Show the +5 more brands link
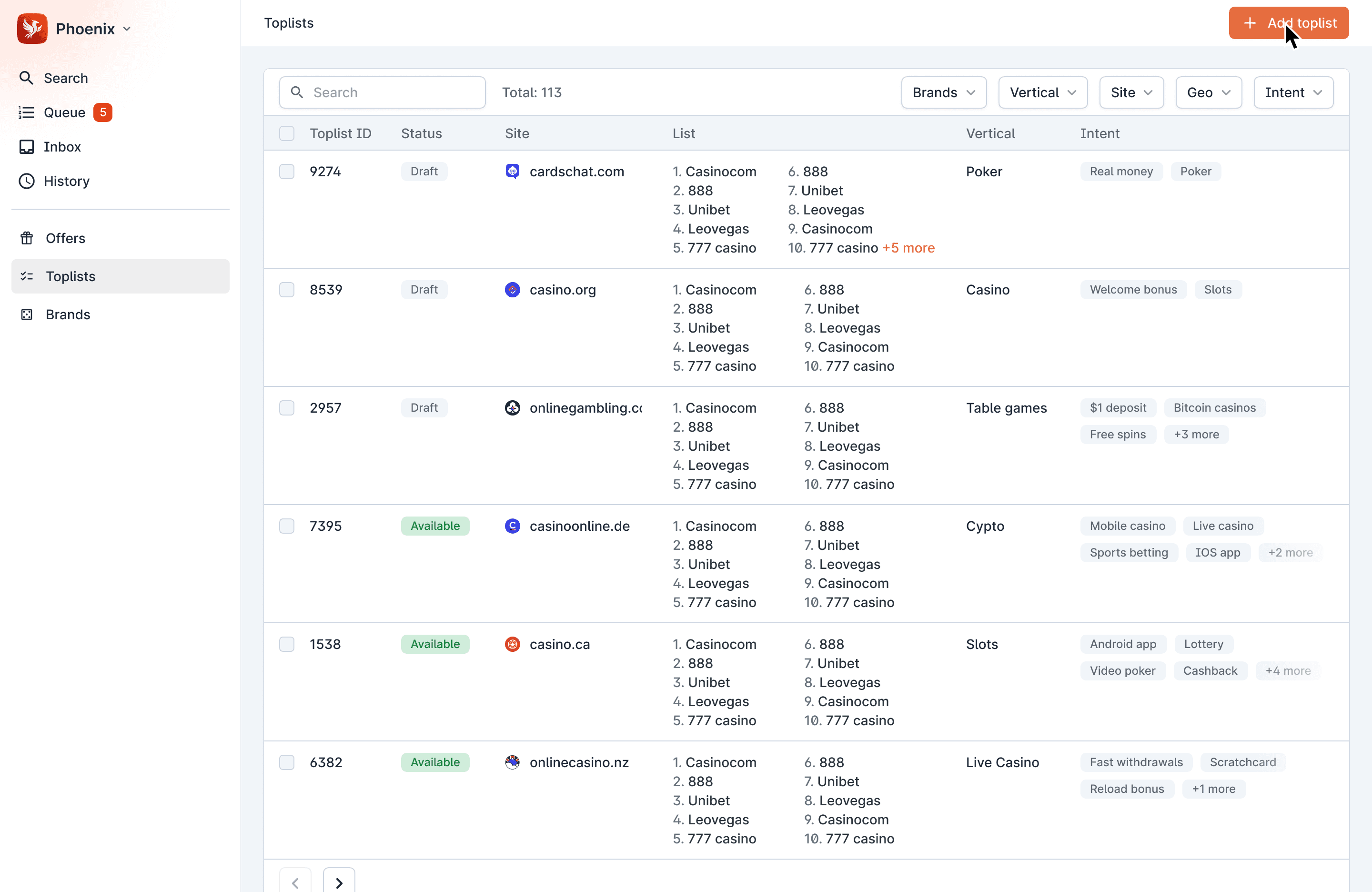Viewport: 1372px width, 892px height. pyautogui.click(x=908, y=248)
